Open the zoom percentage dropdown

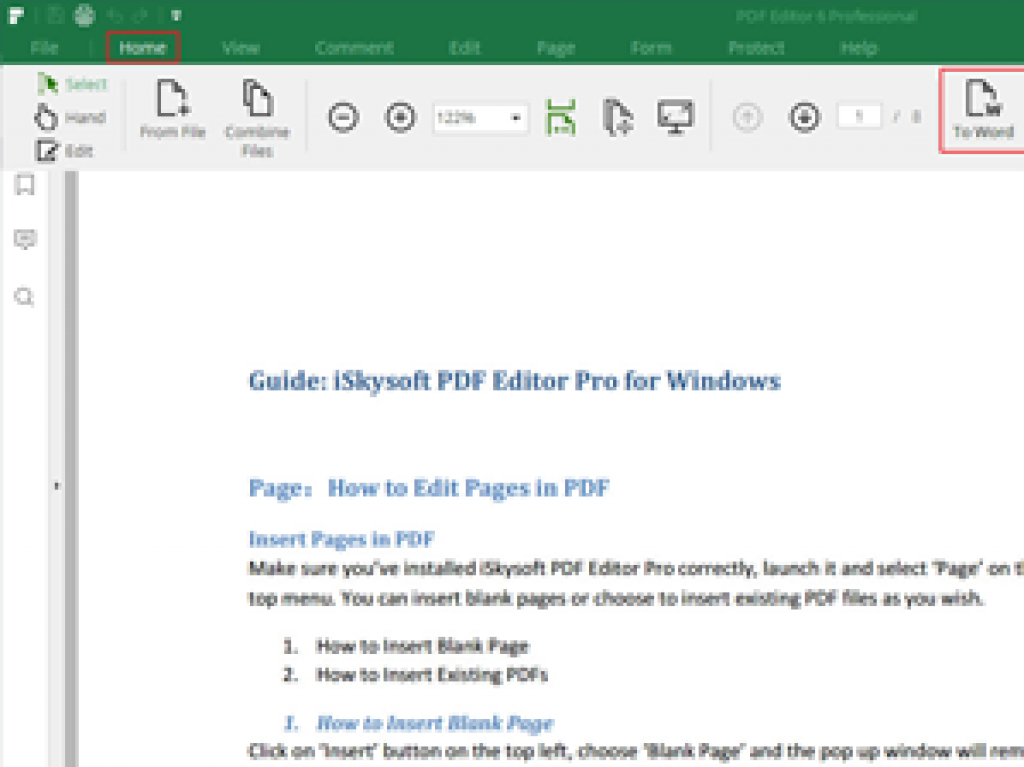[x=516, y=118]
